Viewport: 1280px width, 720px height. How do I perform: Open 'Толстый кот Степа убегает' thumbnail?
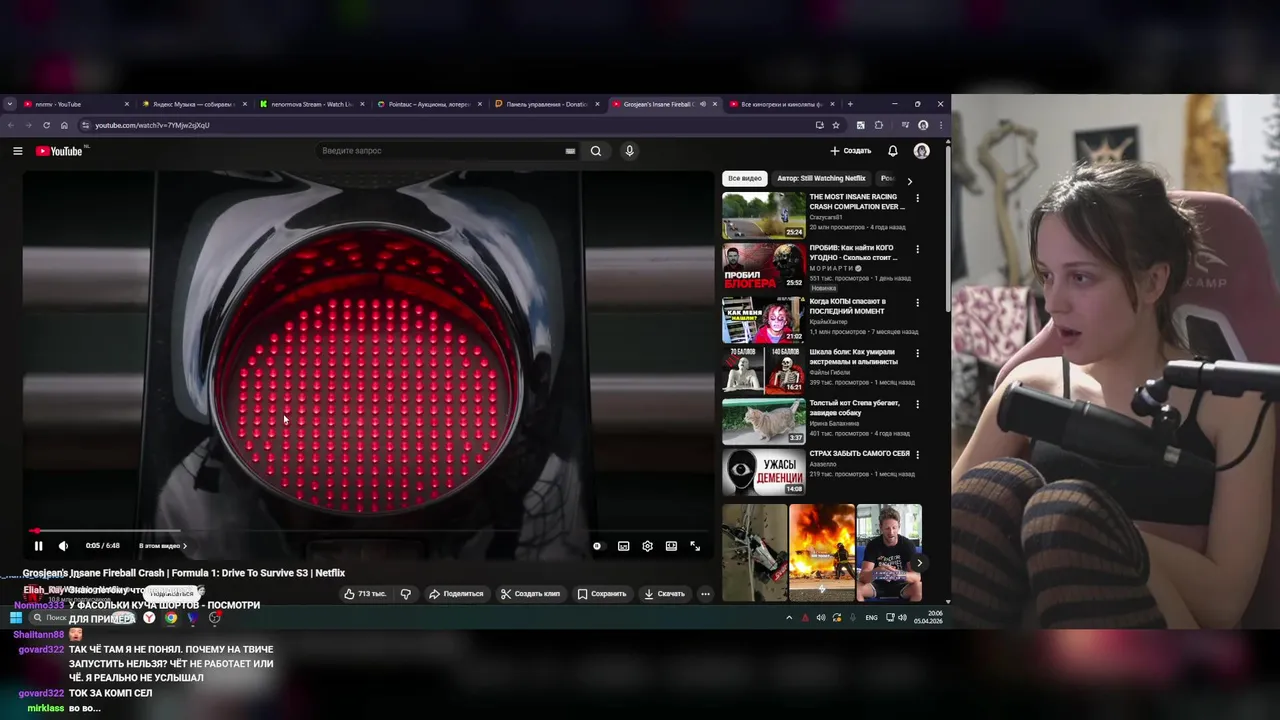[x=764, y=421]
